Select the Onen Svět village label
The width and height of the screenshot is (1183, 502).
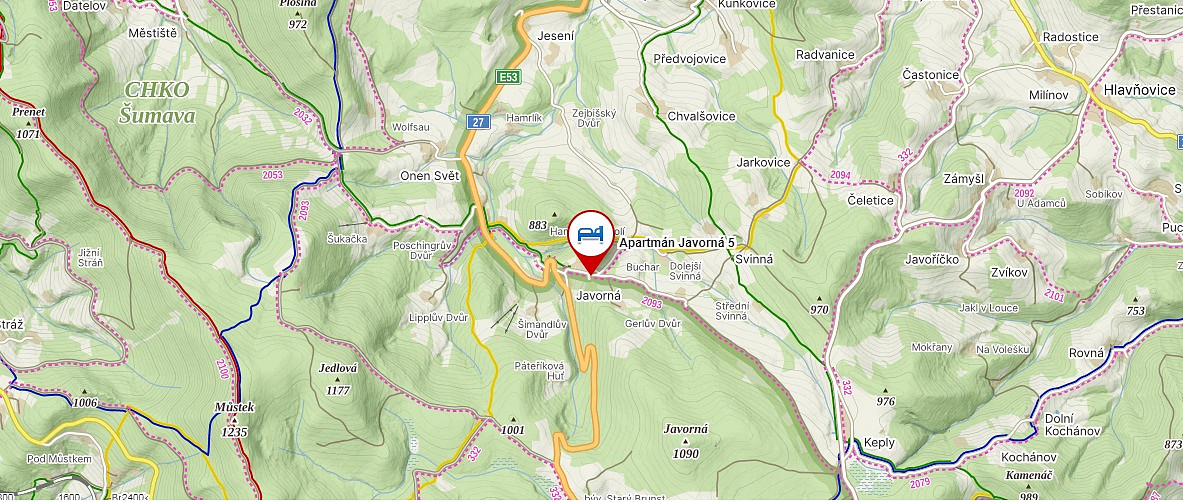[430, 175]
